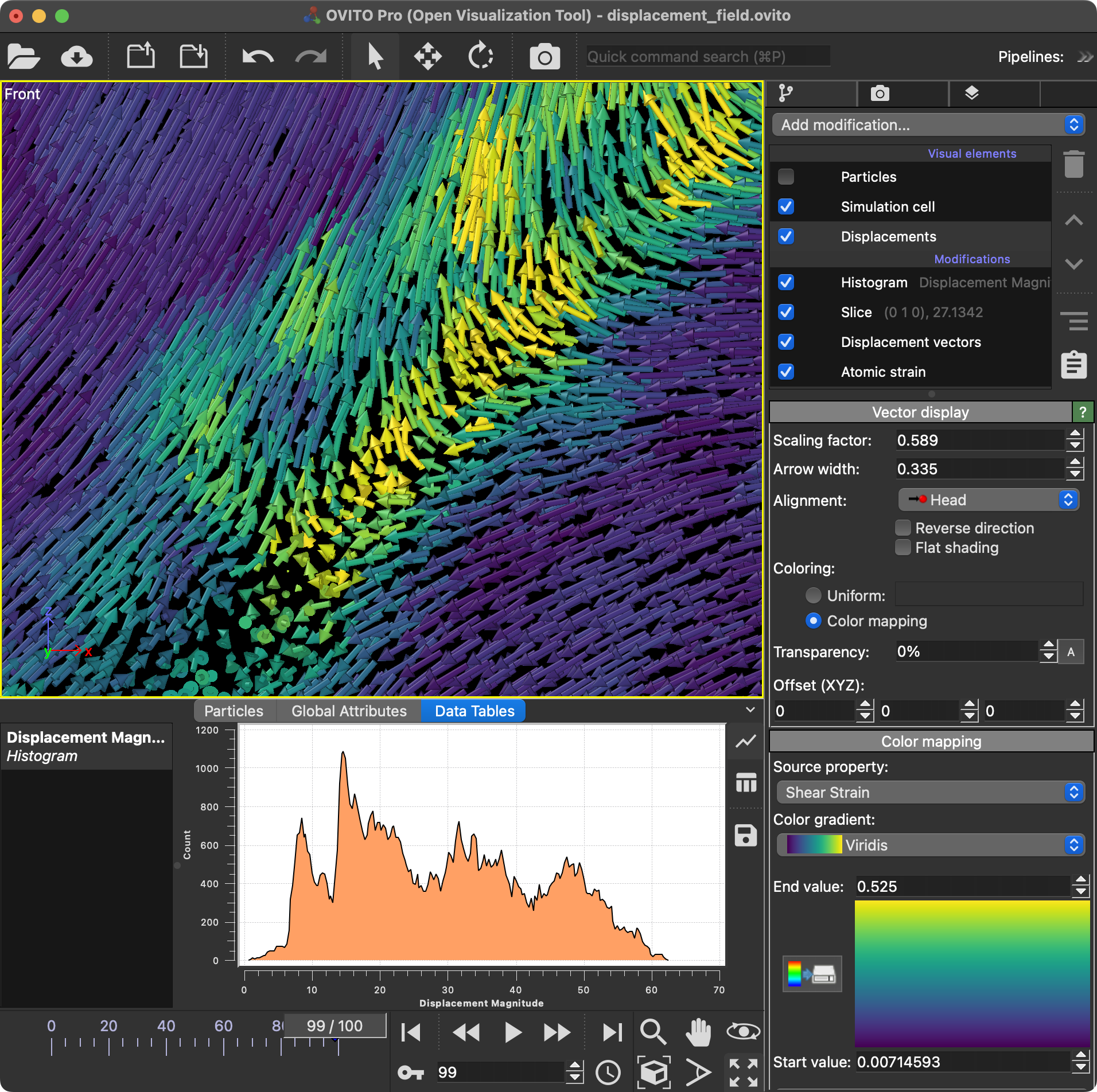Open the Alignment Head dropdown
This screenshot has width=1097, height=1092.
pos(989,500)
